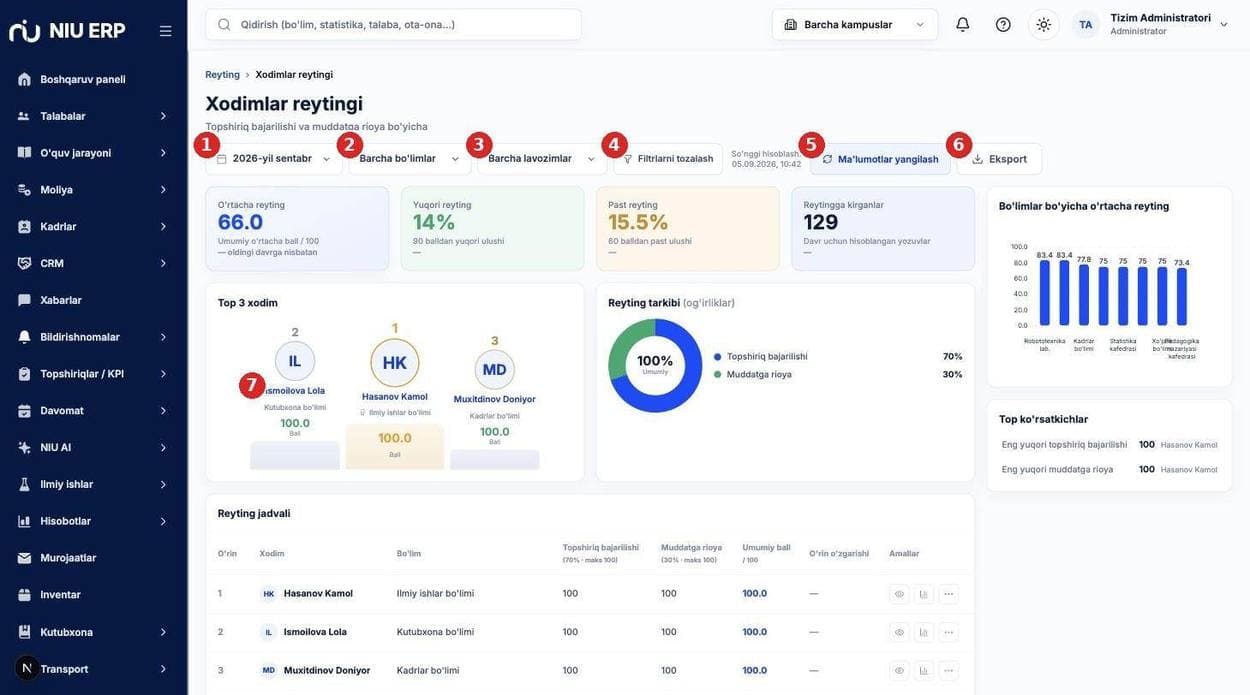This screenshot has height=695, width=1250.
Task: View details eye icon for Hasanov Kamol
Action: click(x=899, y=594)
